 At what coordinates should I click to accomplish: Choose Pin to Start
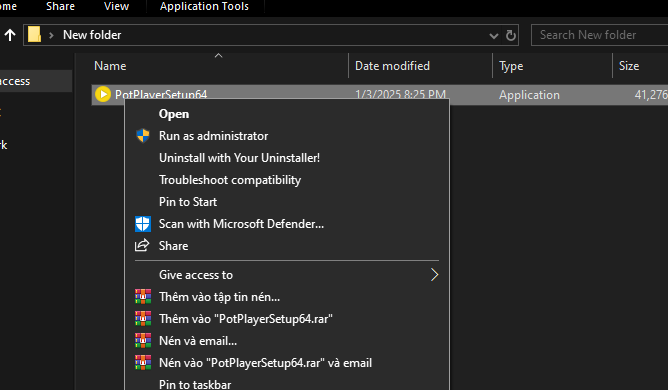pyautogui.click(x=287, y=202)
